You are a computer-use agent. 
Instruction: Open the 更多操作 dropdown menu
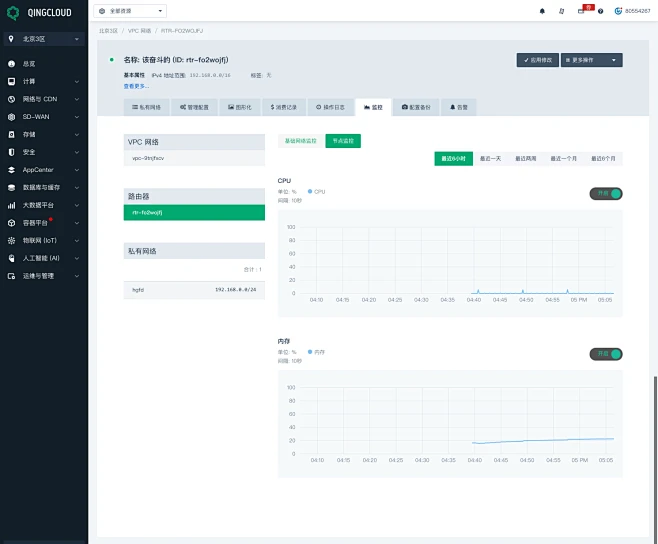591,60
